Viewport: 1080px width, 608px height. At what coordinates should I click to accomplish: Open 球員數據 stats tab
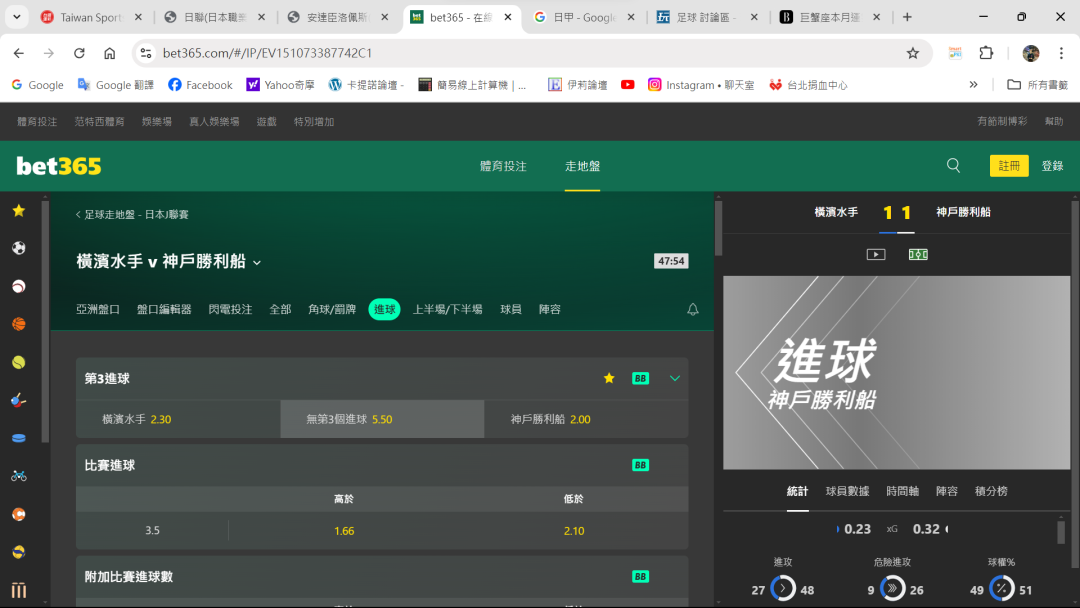[x=847, y=491]
